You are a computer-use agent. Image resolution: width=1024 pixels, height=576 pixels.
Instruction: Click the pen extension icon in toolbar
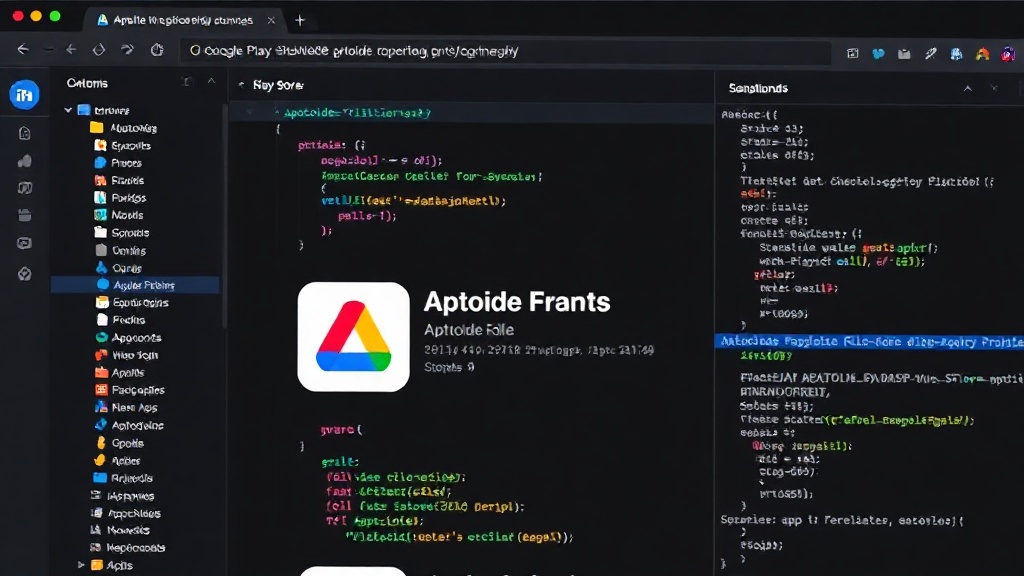coord(931,54)
